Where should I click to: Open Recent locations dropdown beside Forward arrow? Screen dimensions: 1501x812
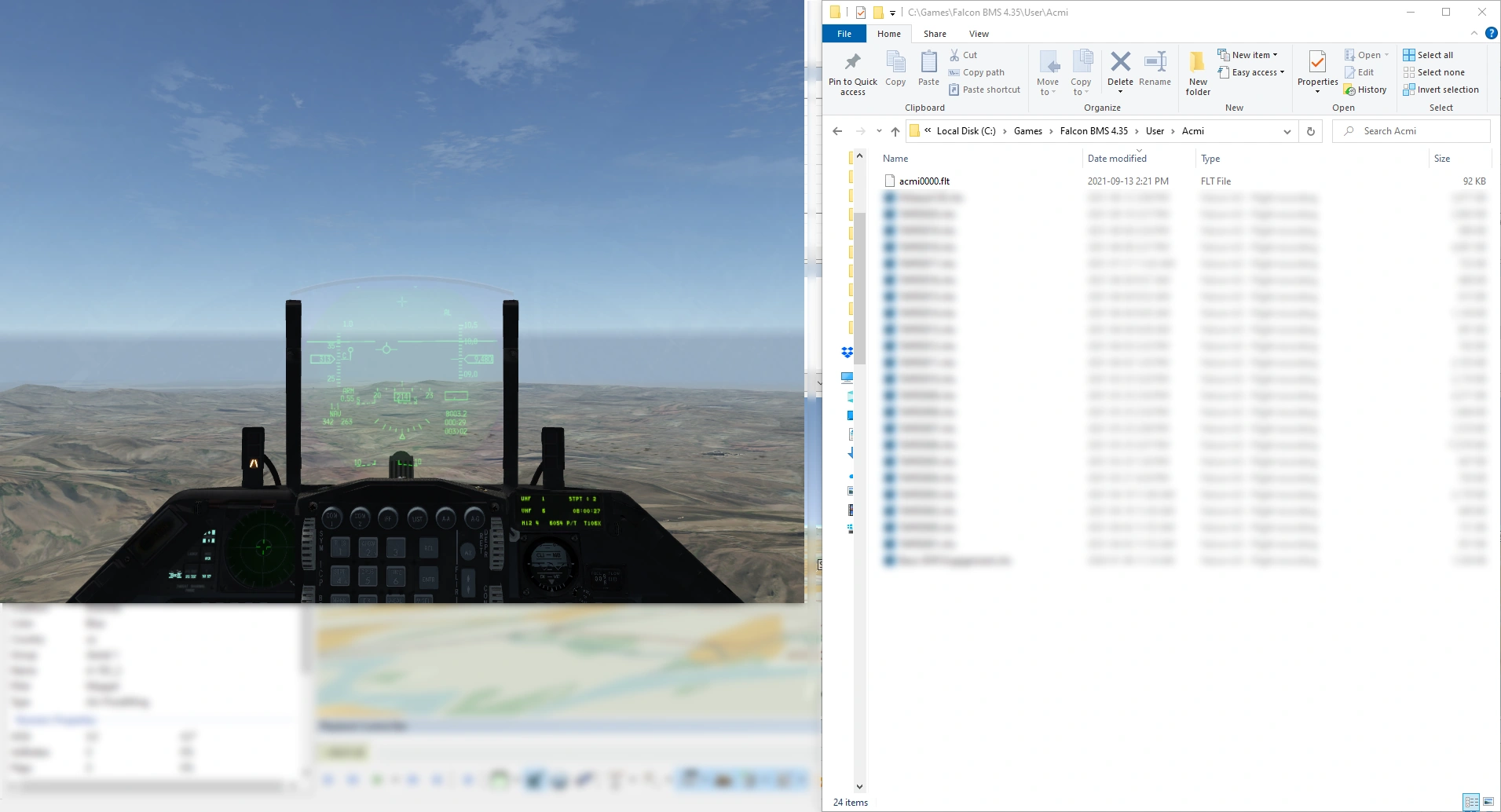point(879,131)
